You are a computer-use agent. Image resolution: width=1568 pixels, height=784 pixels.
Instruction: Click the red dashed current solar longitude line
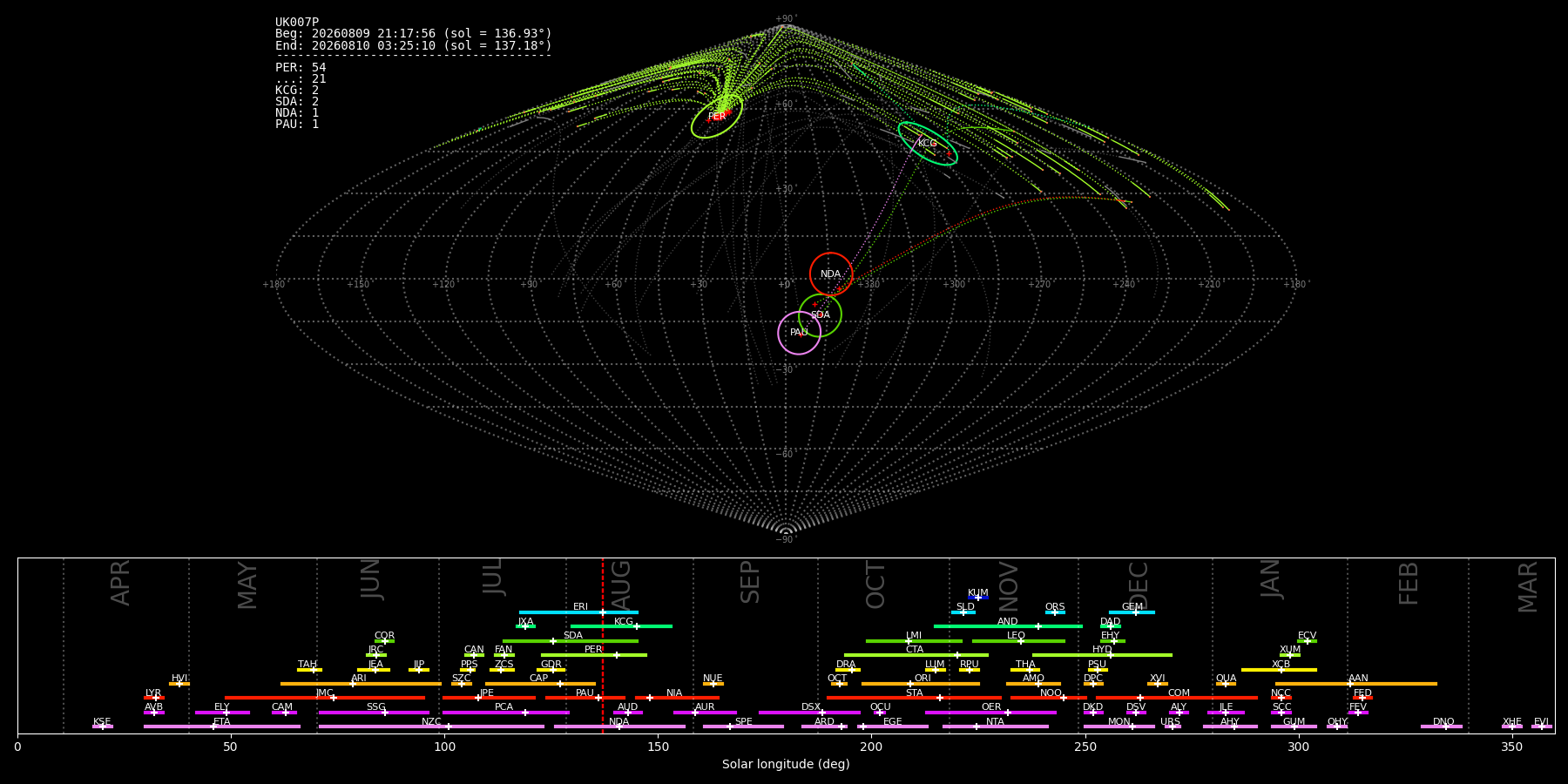(x=602, y=645)
